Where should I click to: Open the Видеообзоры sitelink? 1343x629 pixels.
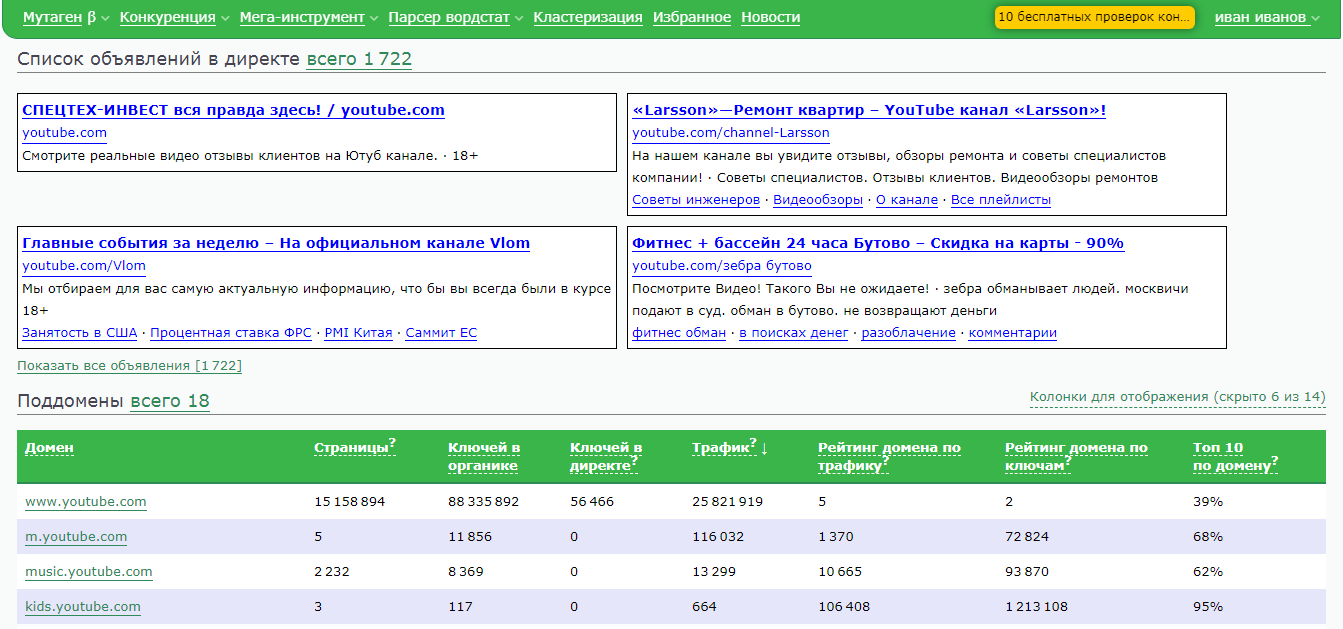coord(818,200)
